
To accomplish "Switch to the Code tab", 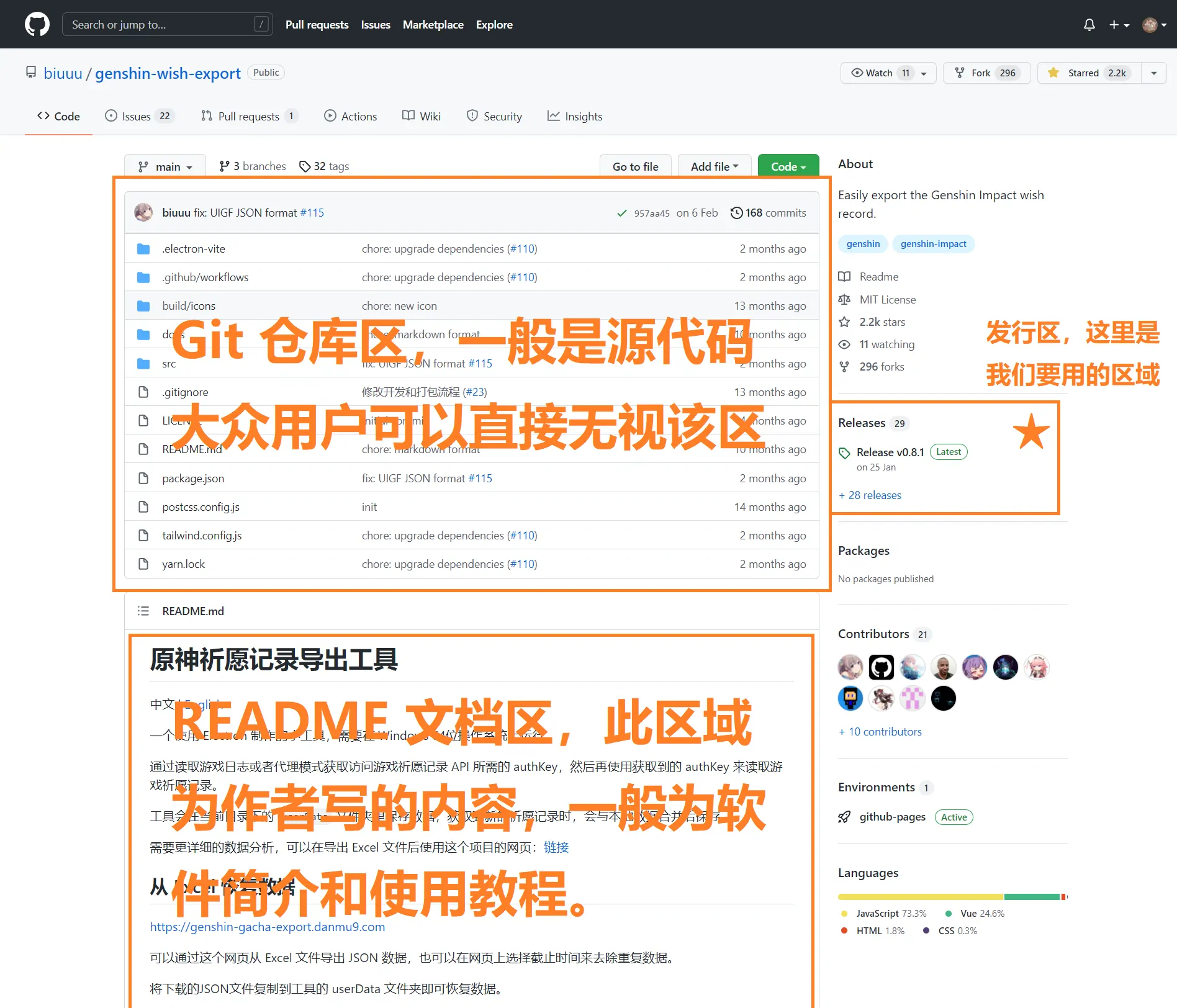I will tap(58, 116).
